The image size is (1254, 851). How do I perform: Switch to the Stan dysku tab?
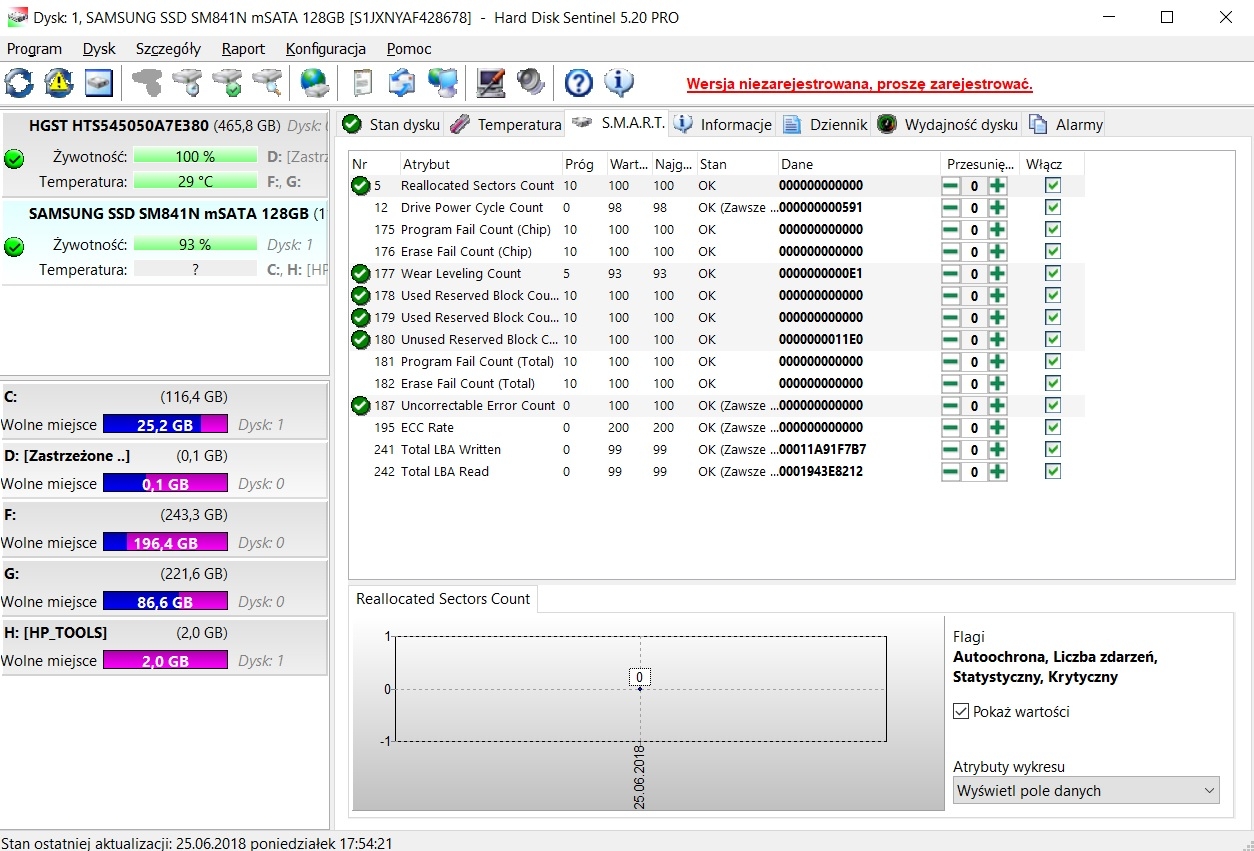(391, 124)
